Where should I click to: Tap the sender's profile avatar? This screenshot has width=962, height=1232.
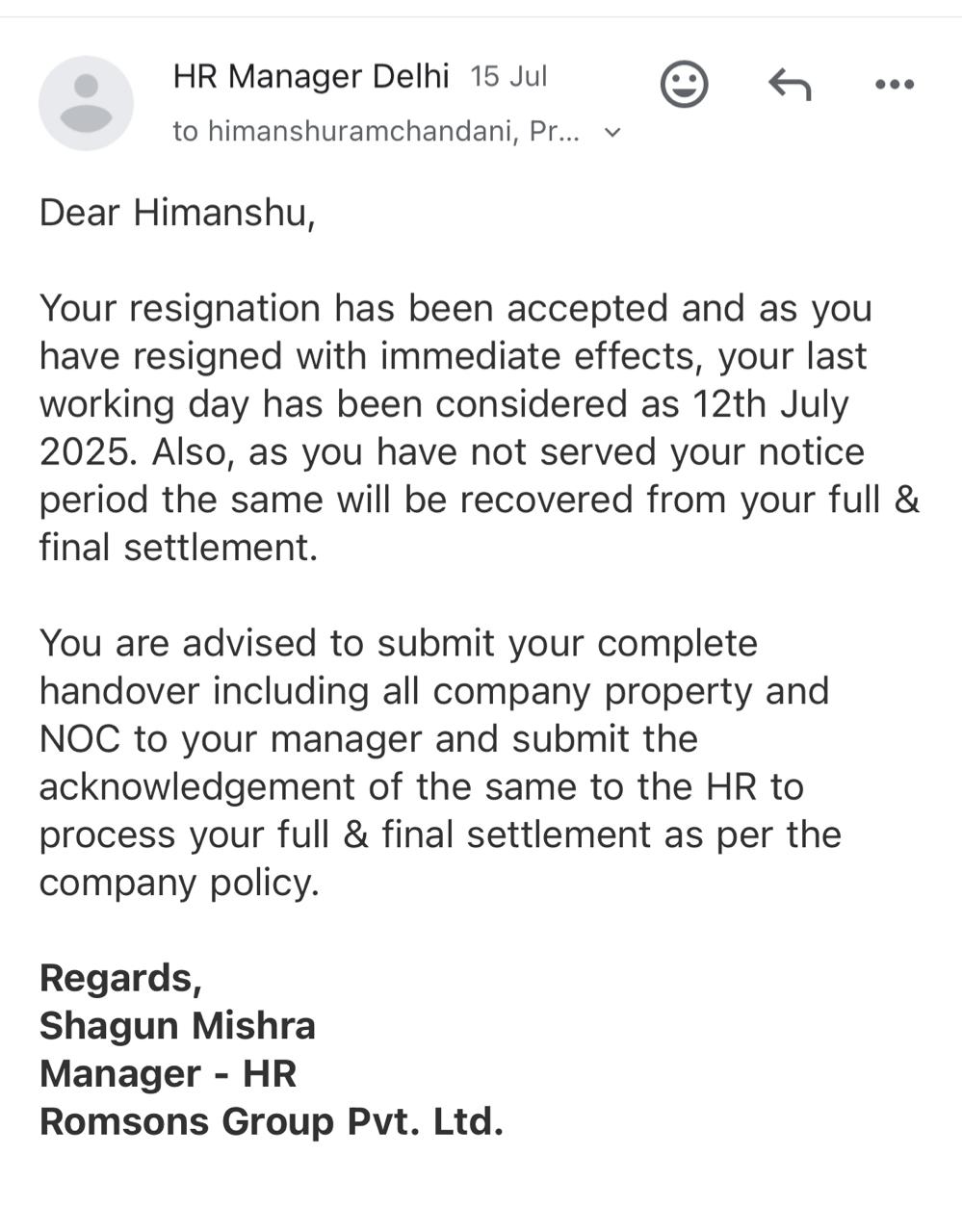point(86,103)
